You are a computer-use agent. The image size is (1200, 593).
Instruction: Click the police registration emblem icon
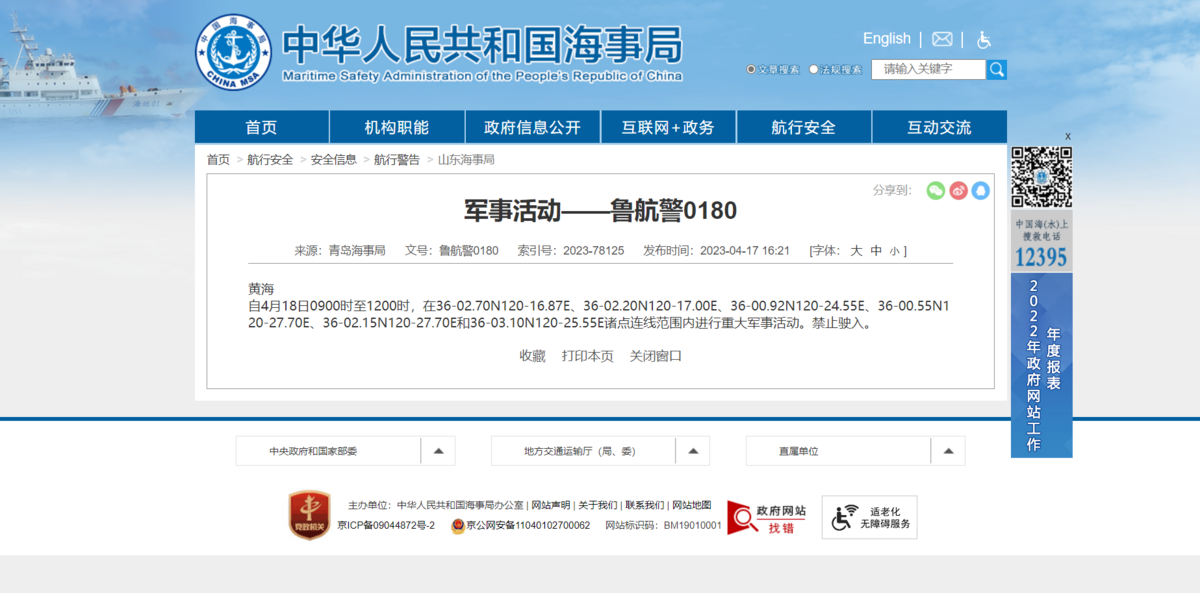[458, 525]
